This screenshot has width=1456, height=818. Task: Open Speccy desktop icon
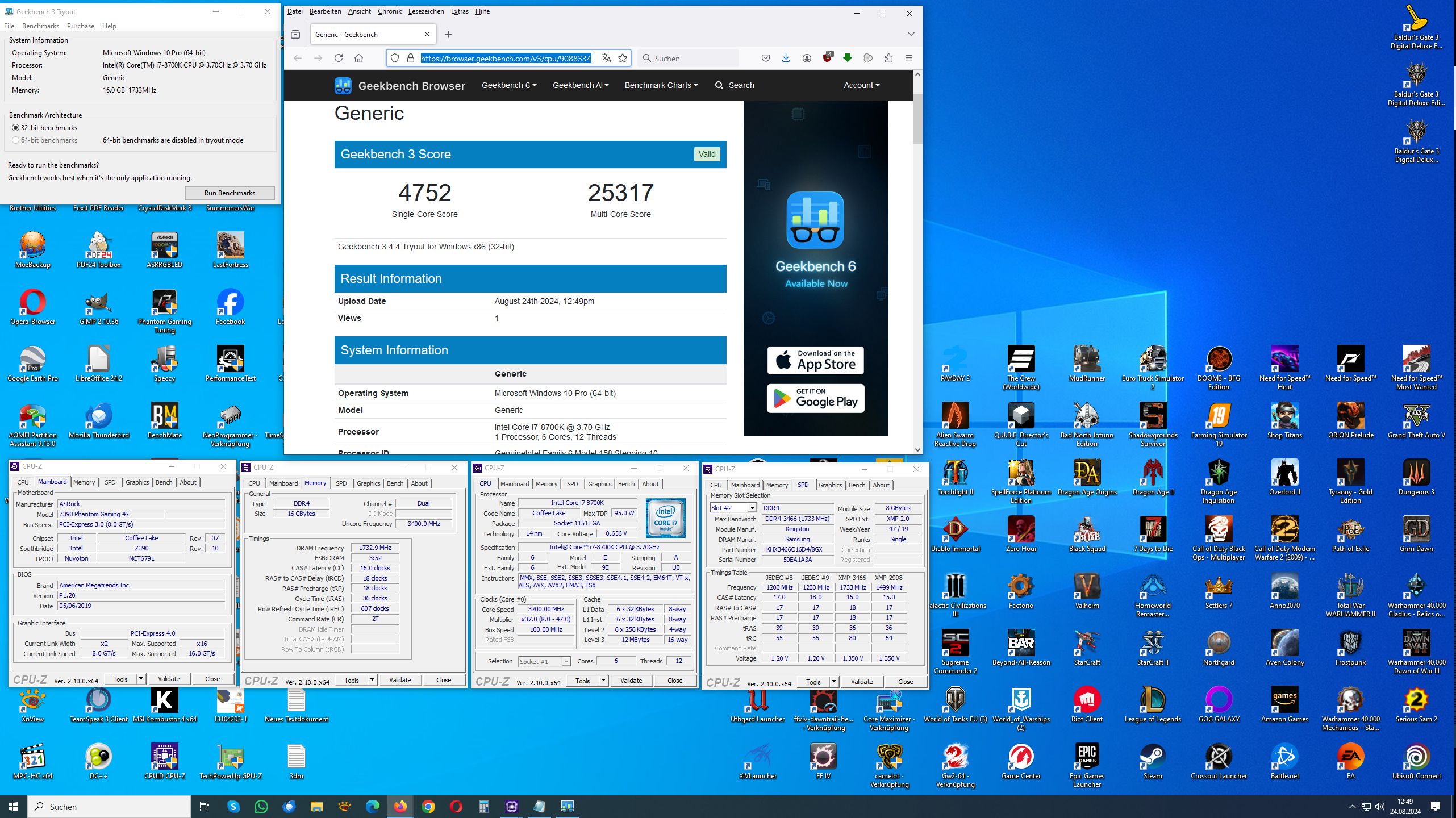pyautogui.click(x=165, y=364)
